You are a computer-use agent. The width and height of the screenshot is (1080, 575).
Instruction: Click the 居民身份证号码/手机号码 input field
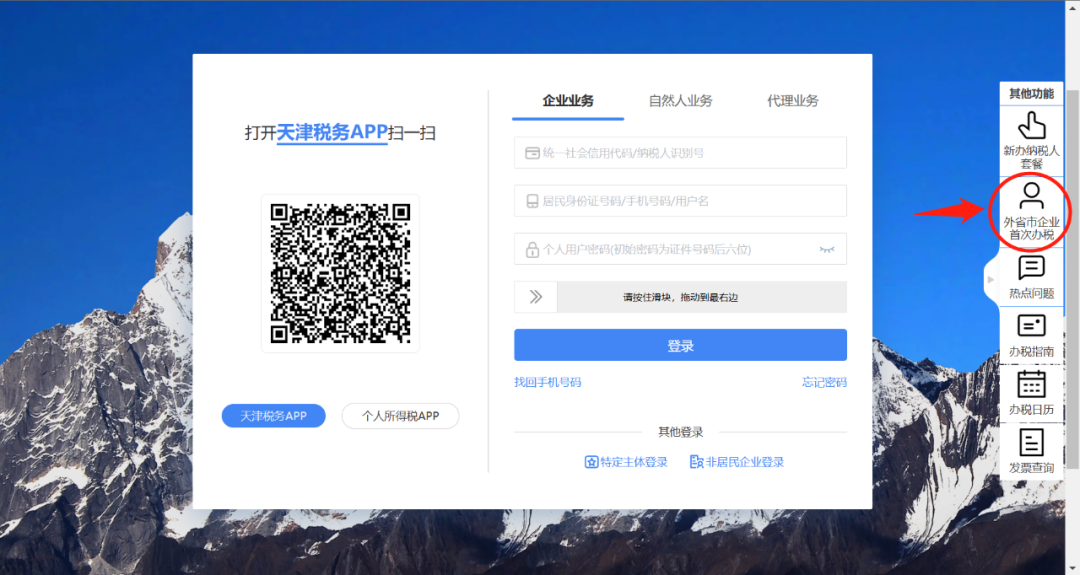click(x=681, y=201)
